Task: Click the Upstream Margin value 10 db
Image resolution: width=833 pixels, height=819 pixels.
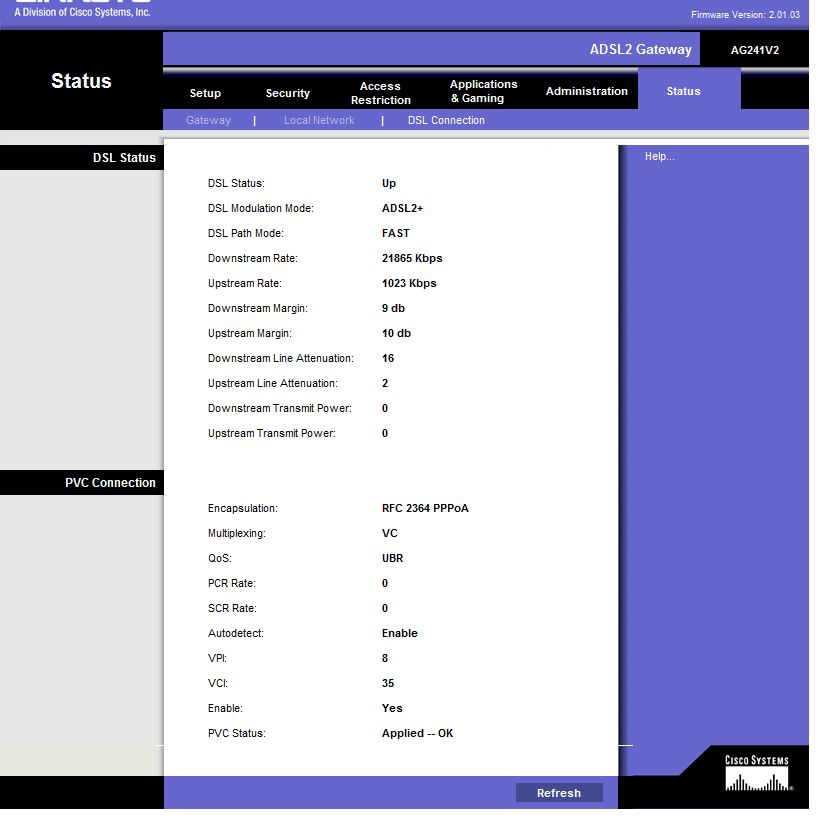Action: (x=396, y=333)
